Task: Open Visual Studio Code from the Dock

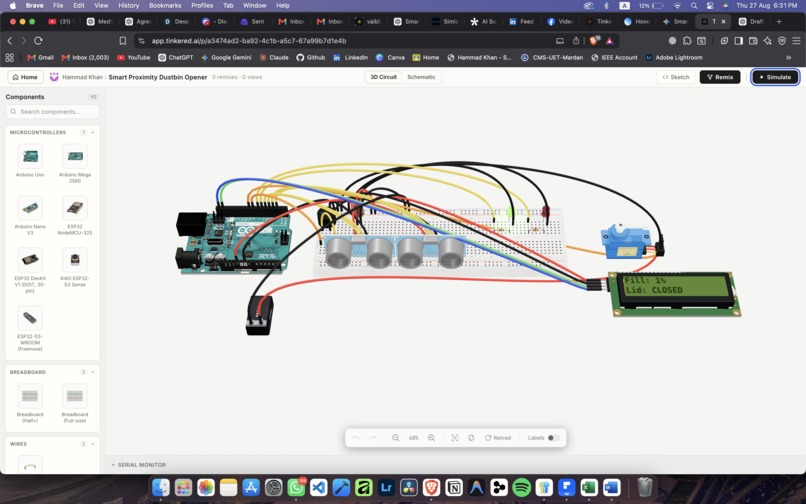Action: [319, 487]
